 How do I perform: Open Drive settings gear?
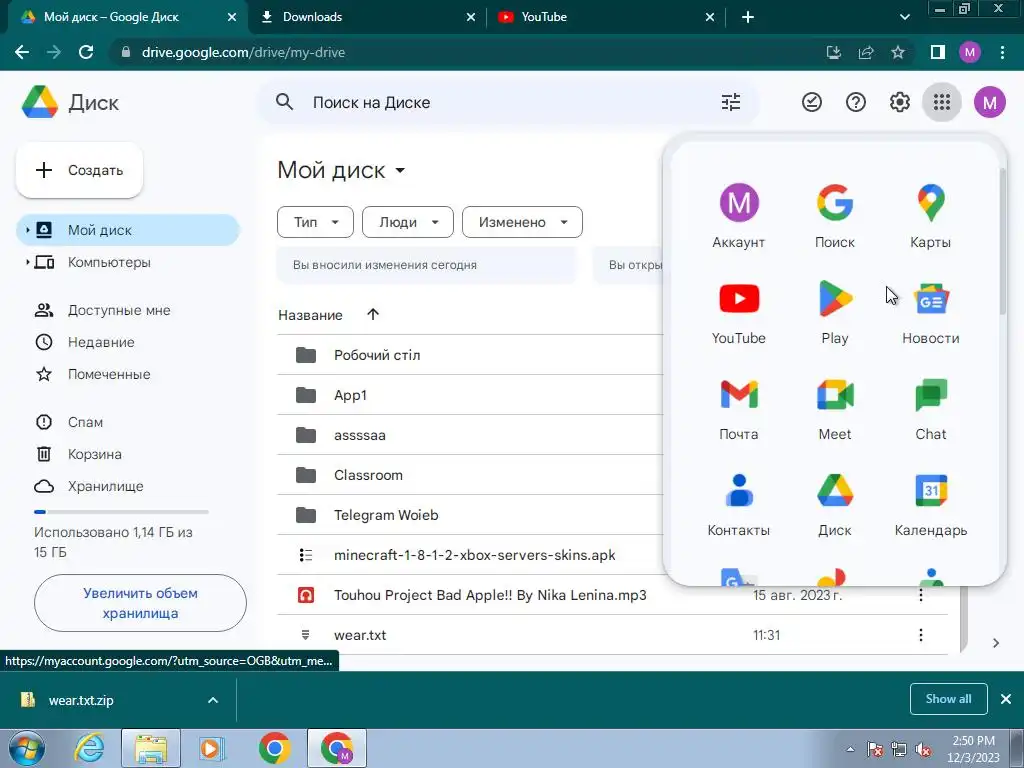tap(899, 102)
